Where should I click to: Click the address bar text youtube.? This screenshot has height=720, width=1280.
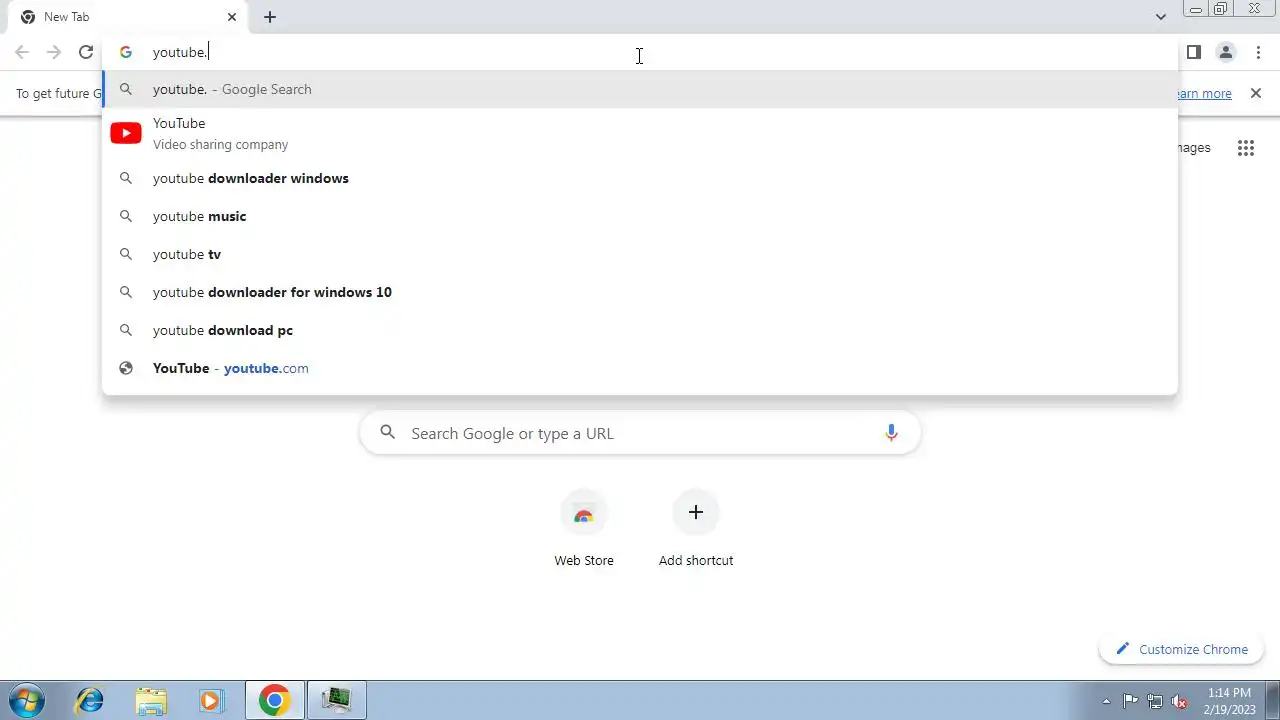point(180,52)
